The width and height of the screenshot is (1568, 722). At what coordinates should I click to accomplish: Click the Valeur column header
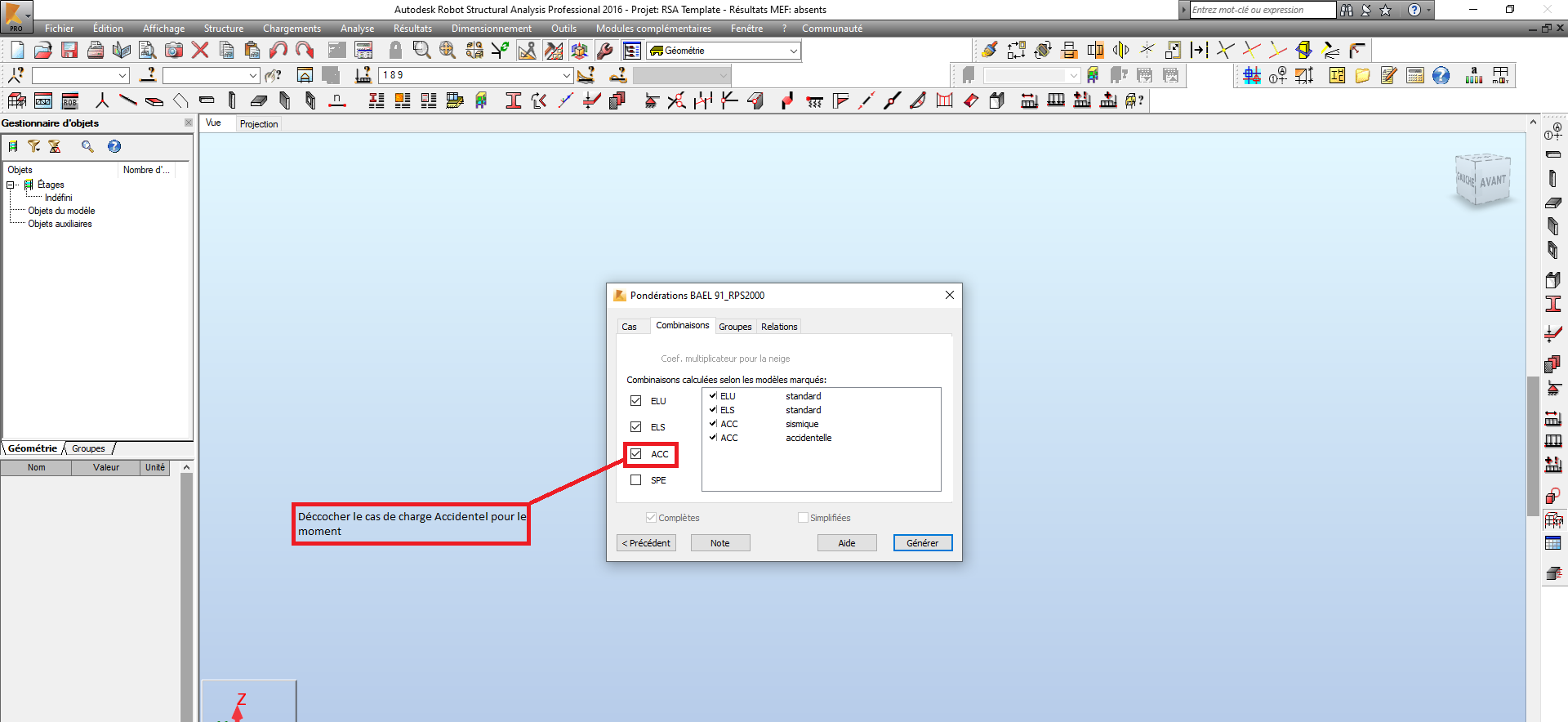coord(106,468)
